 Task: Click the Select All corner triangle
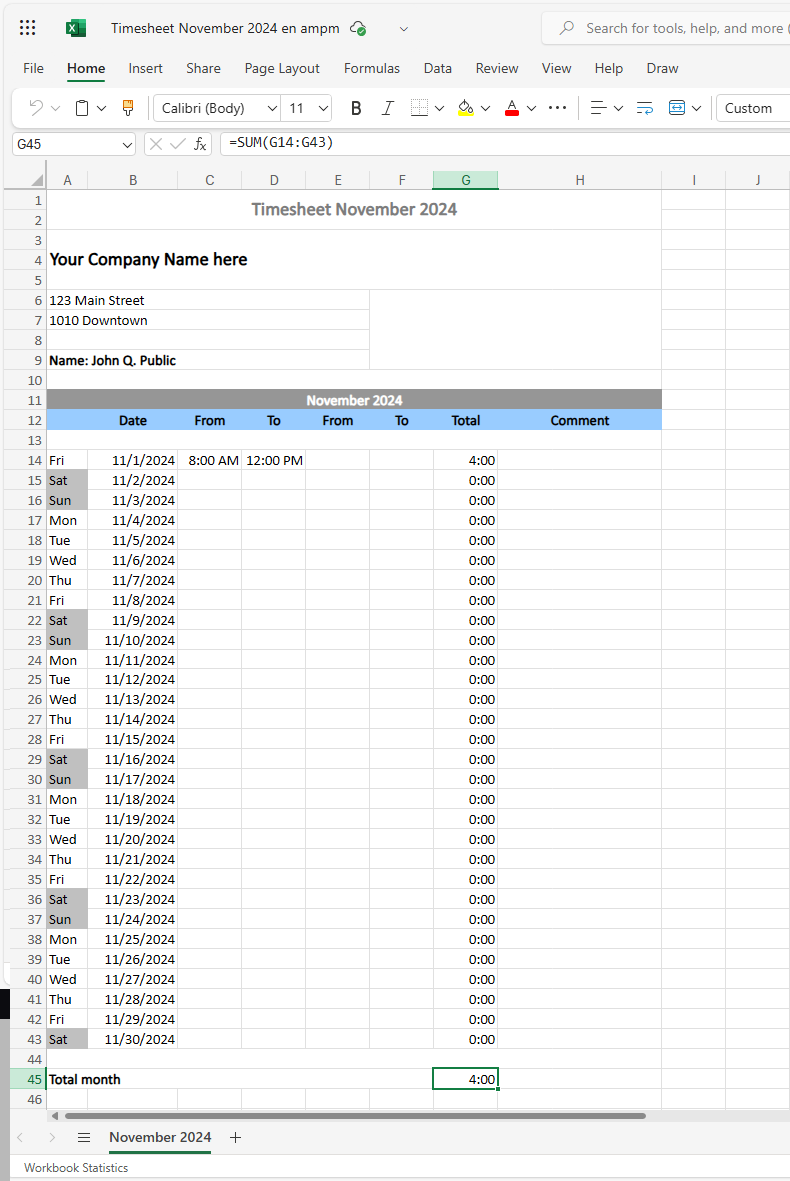[36, 180]
